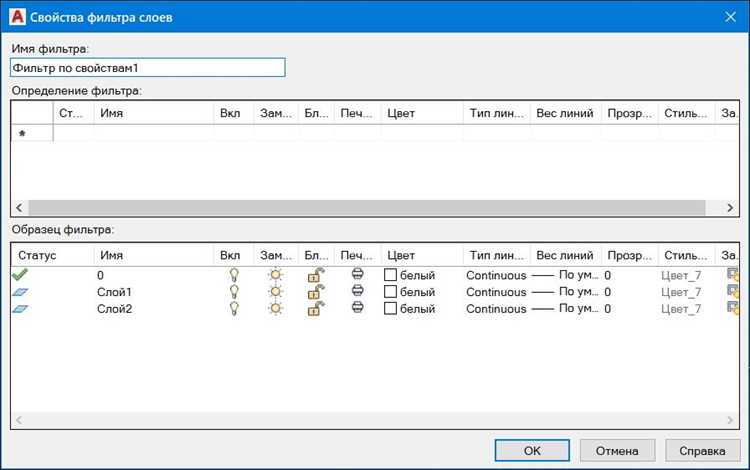Click the white color swatch for Слой1

click(x=390, y=292)
